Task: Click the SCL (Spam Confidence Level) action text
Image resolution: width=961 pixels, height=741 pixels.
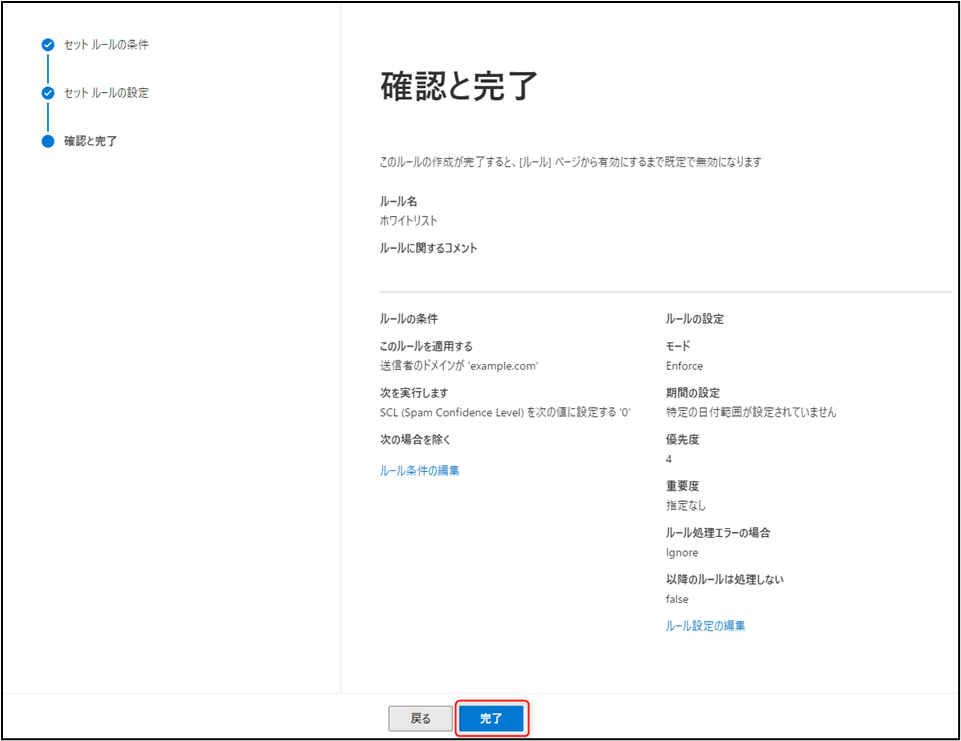Action: click(504, 412)
